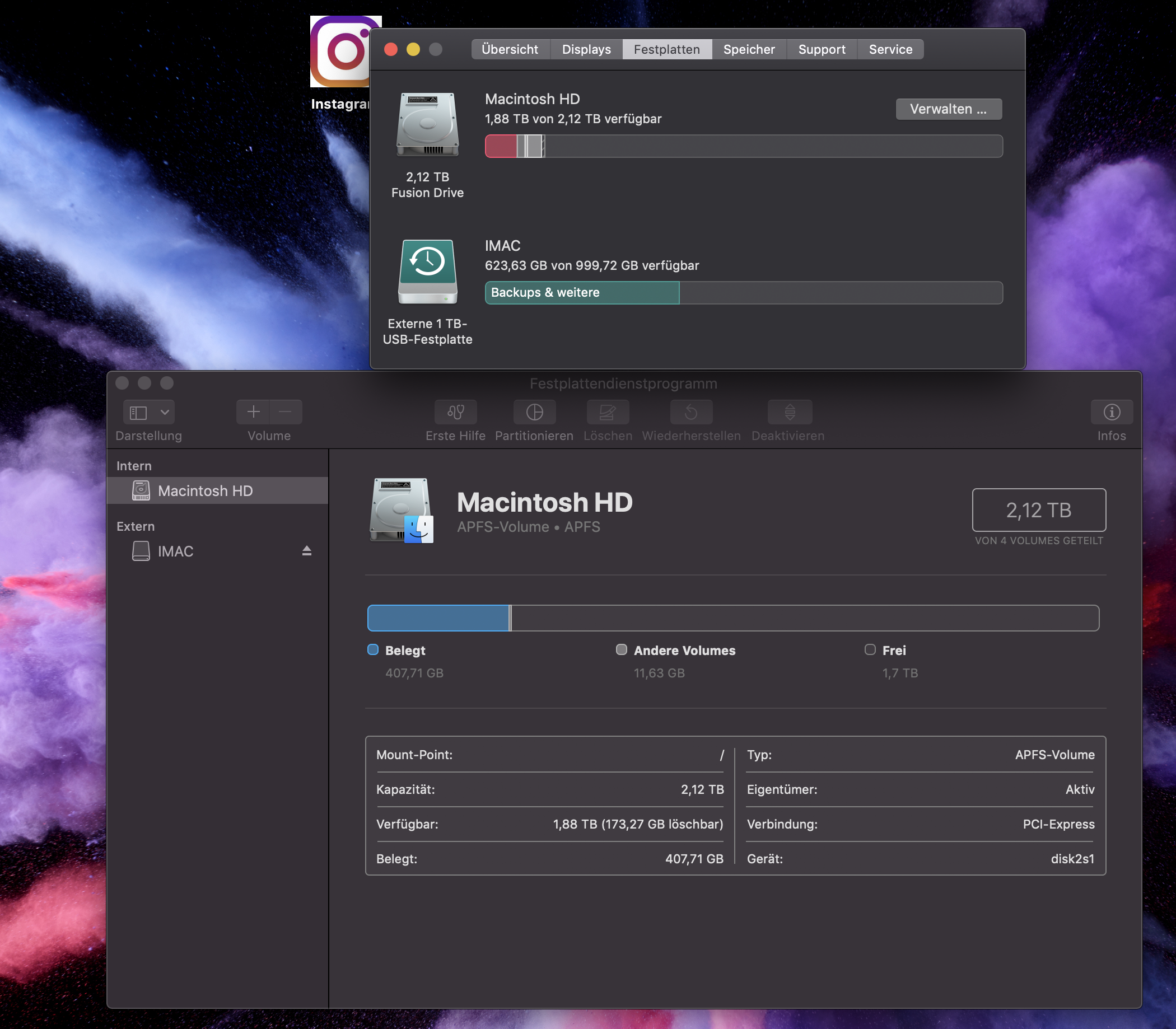The width and height of the screenshot is (1176, 1029).
Task: Click the Time Machine IMAC drive icon
Action: point(427,270)
